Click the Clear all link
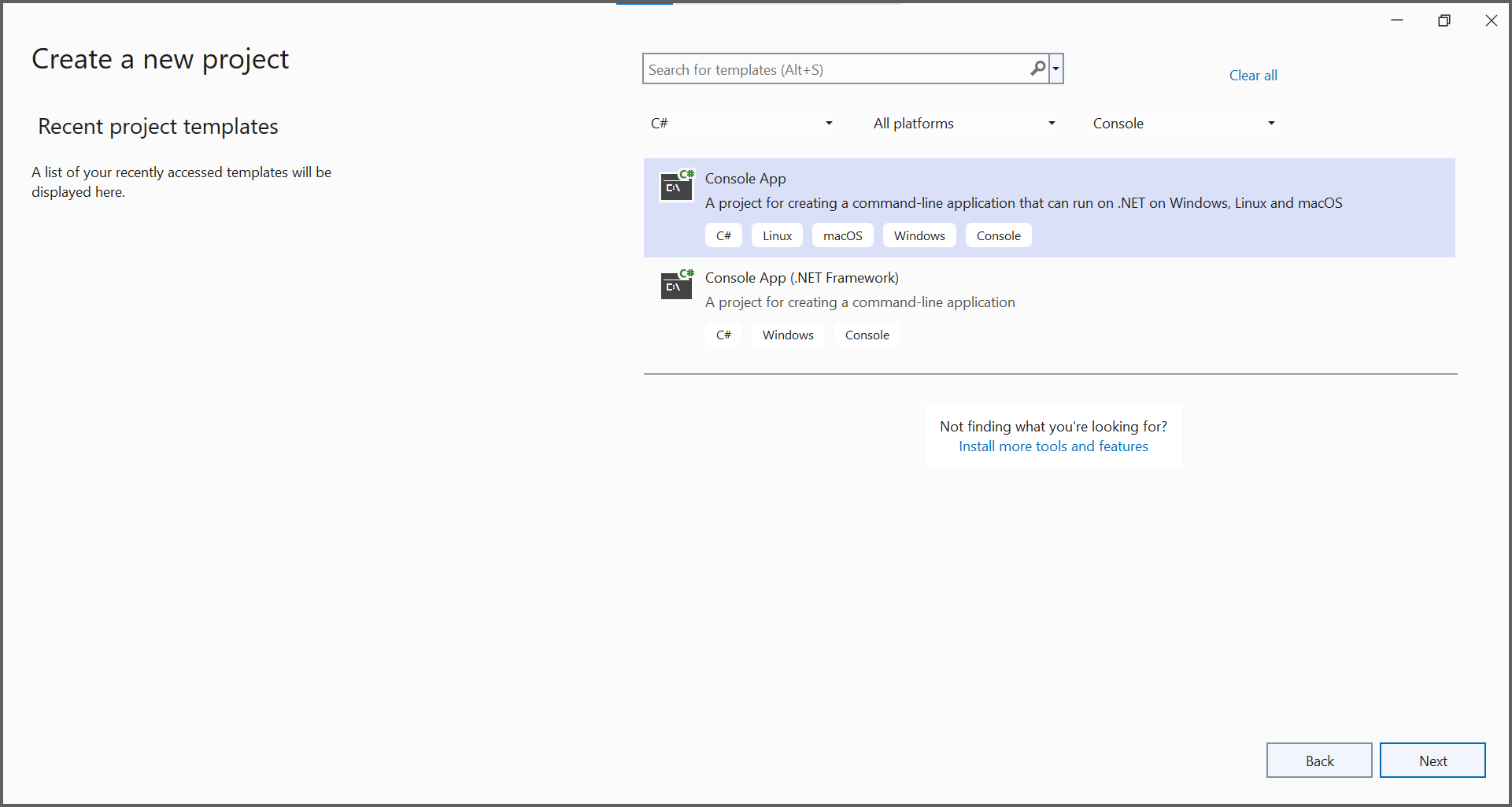1512x807 pixels. click(1253, 75)
